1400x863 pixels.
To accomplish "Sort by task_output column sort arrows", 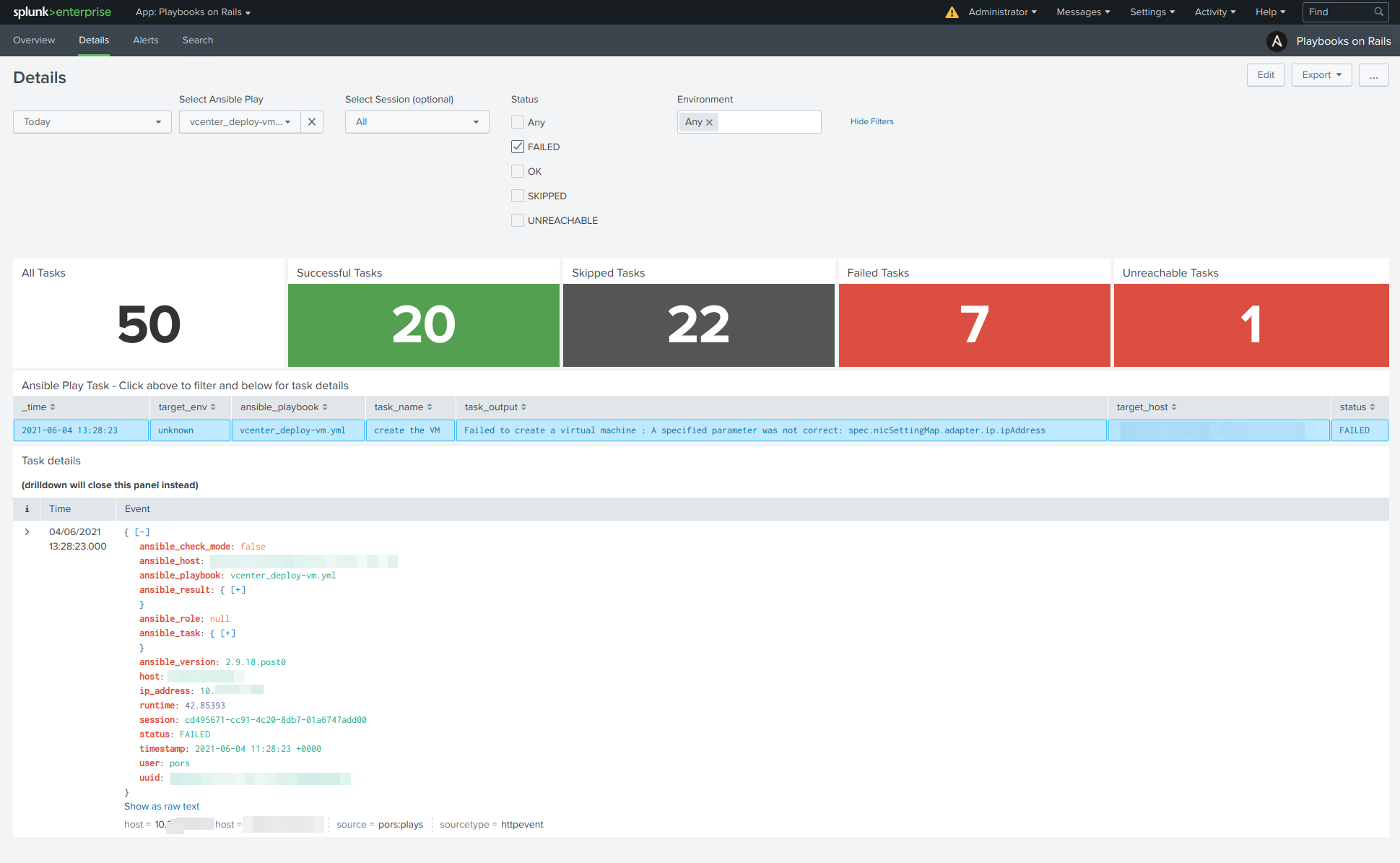I will 523,407.
